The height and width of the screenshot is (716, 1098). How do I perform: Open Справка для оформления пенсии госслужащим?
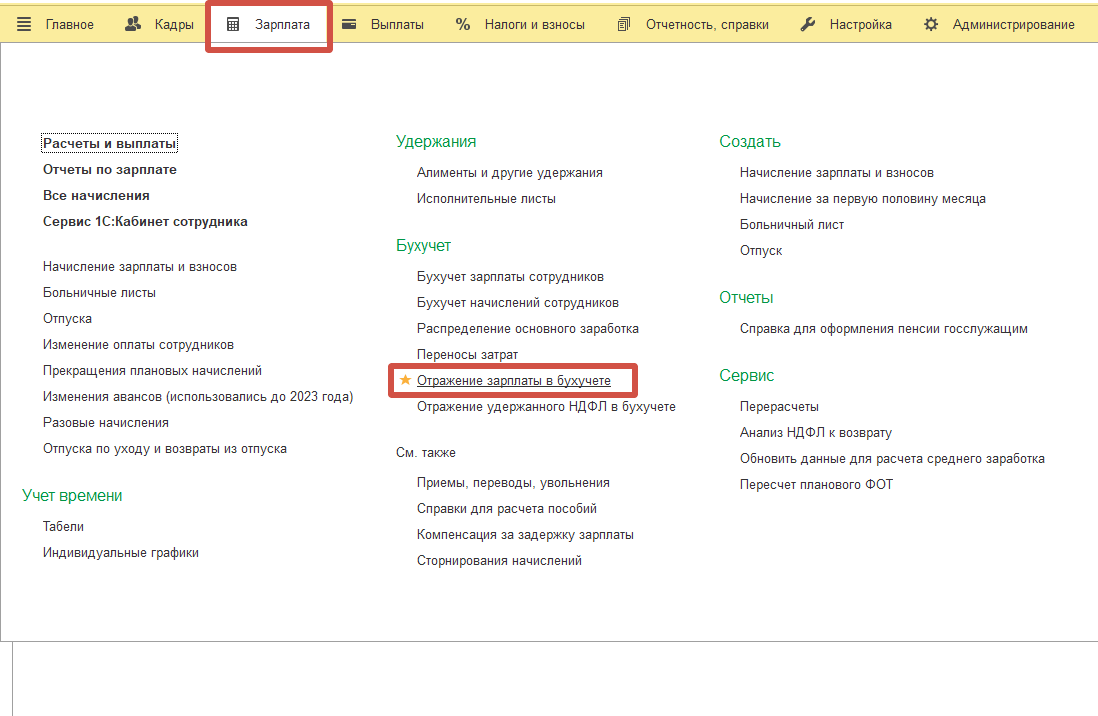click(884, 328)
